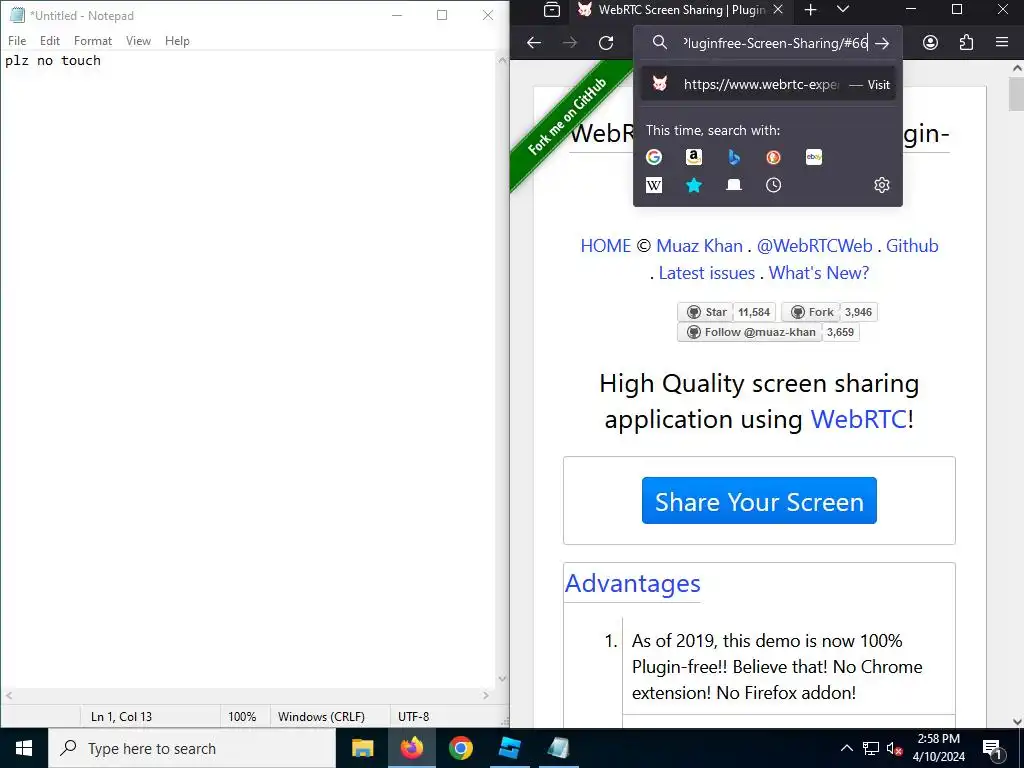Search with DuckDuckGo icon
Viewport: 1024px width, 768px height.
[773, 157]
